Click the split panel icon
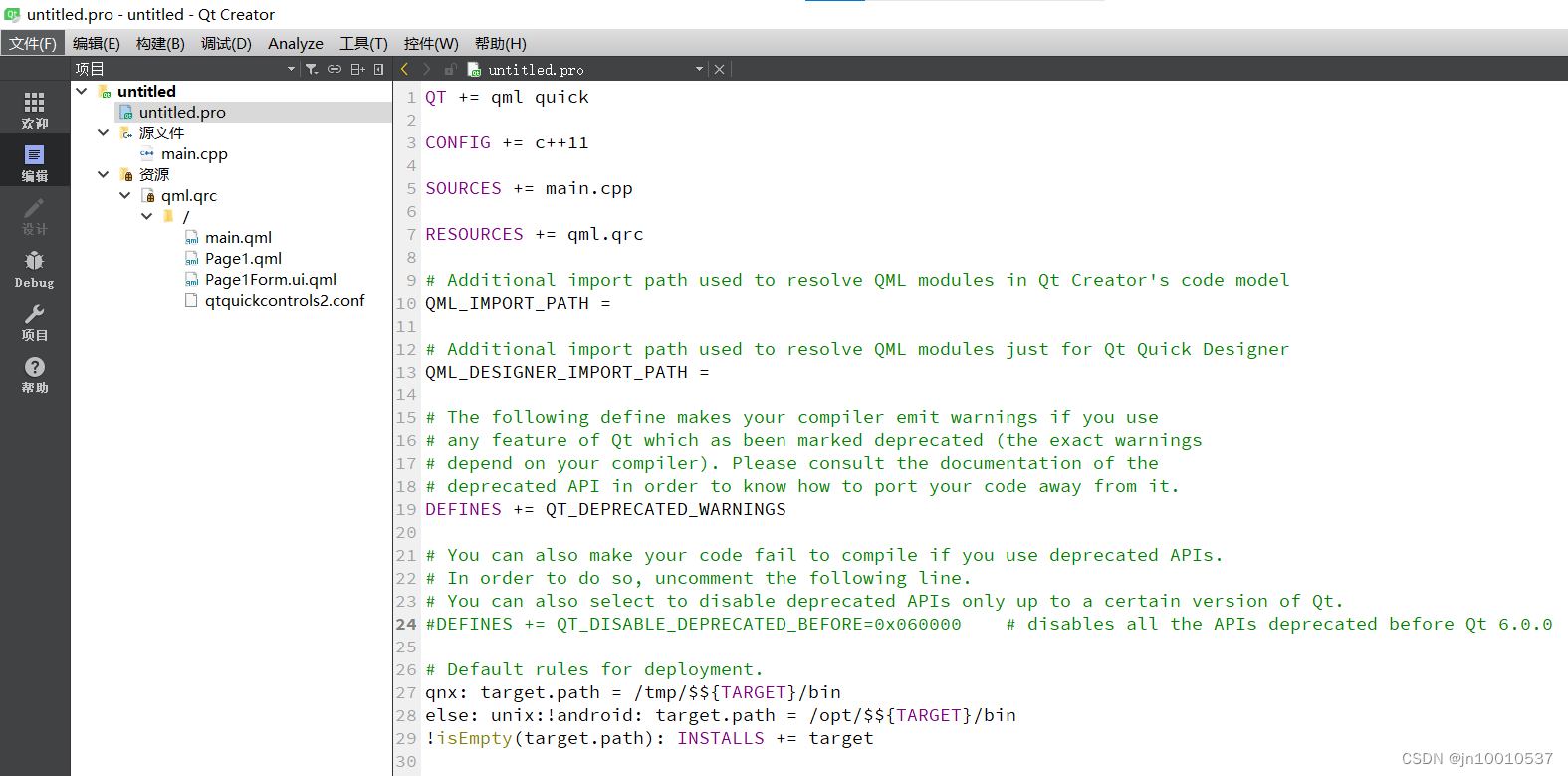The image size is (1568, 776). 357,69
